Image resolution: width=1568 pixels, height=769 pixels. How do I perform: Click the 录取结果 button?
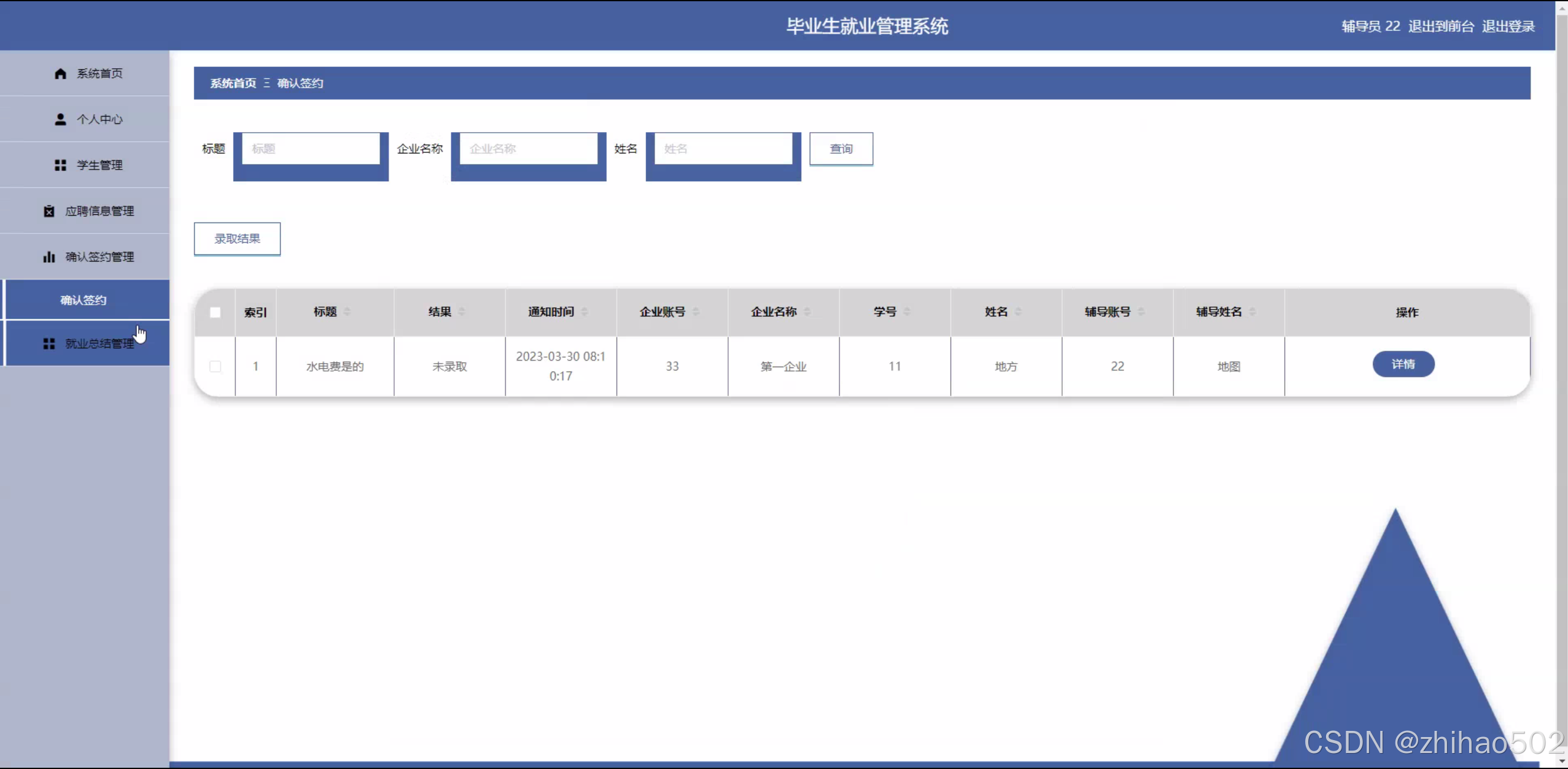[237, 239]
